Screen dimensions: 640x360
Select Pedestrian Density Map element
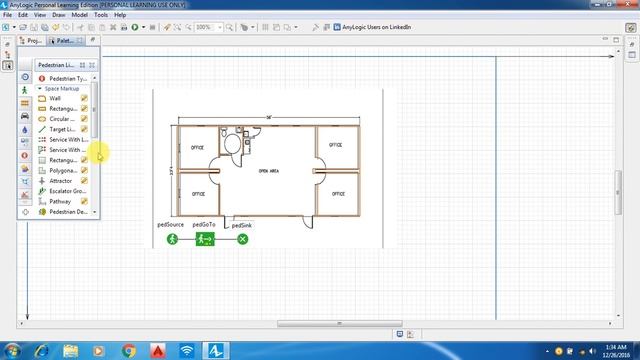(63, 211)
